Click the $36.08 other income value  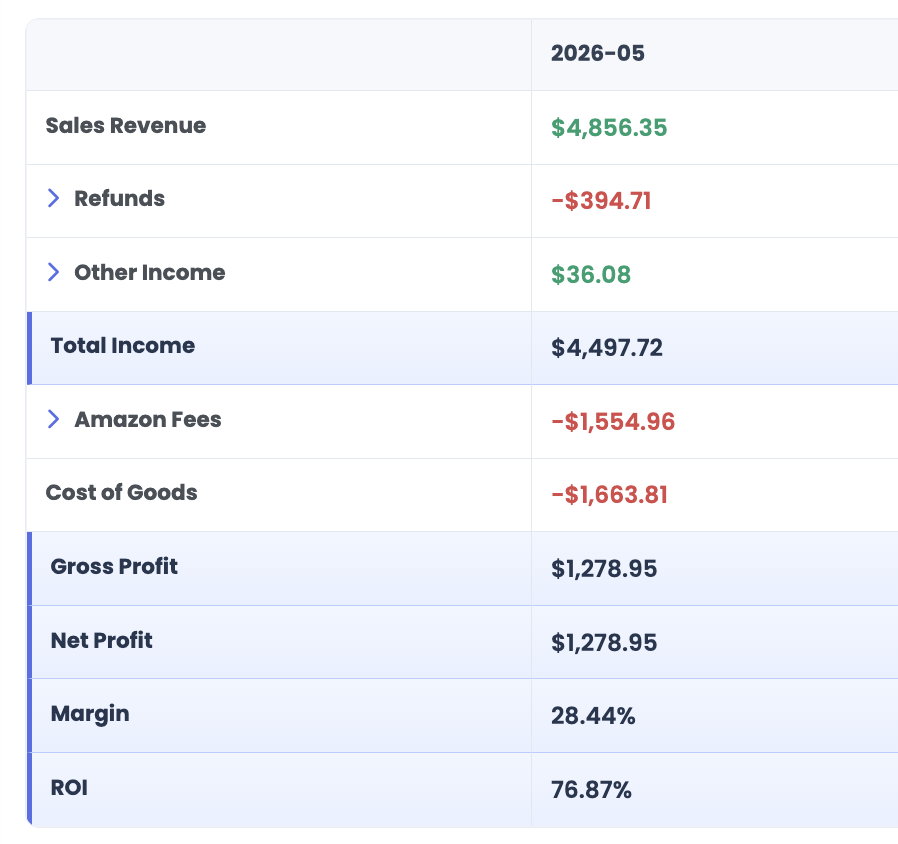590,275
